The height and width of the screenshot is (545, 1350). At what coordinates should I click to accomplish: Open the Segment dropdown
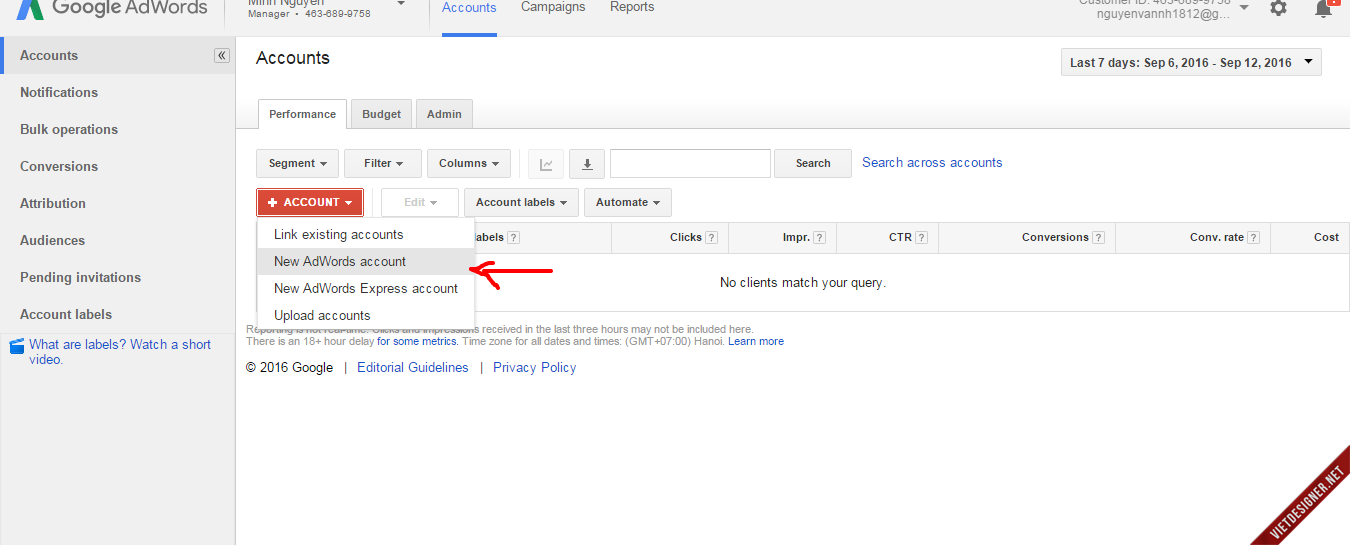(298, 164)
